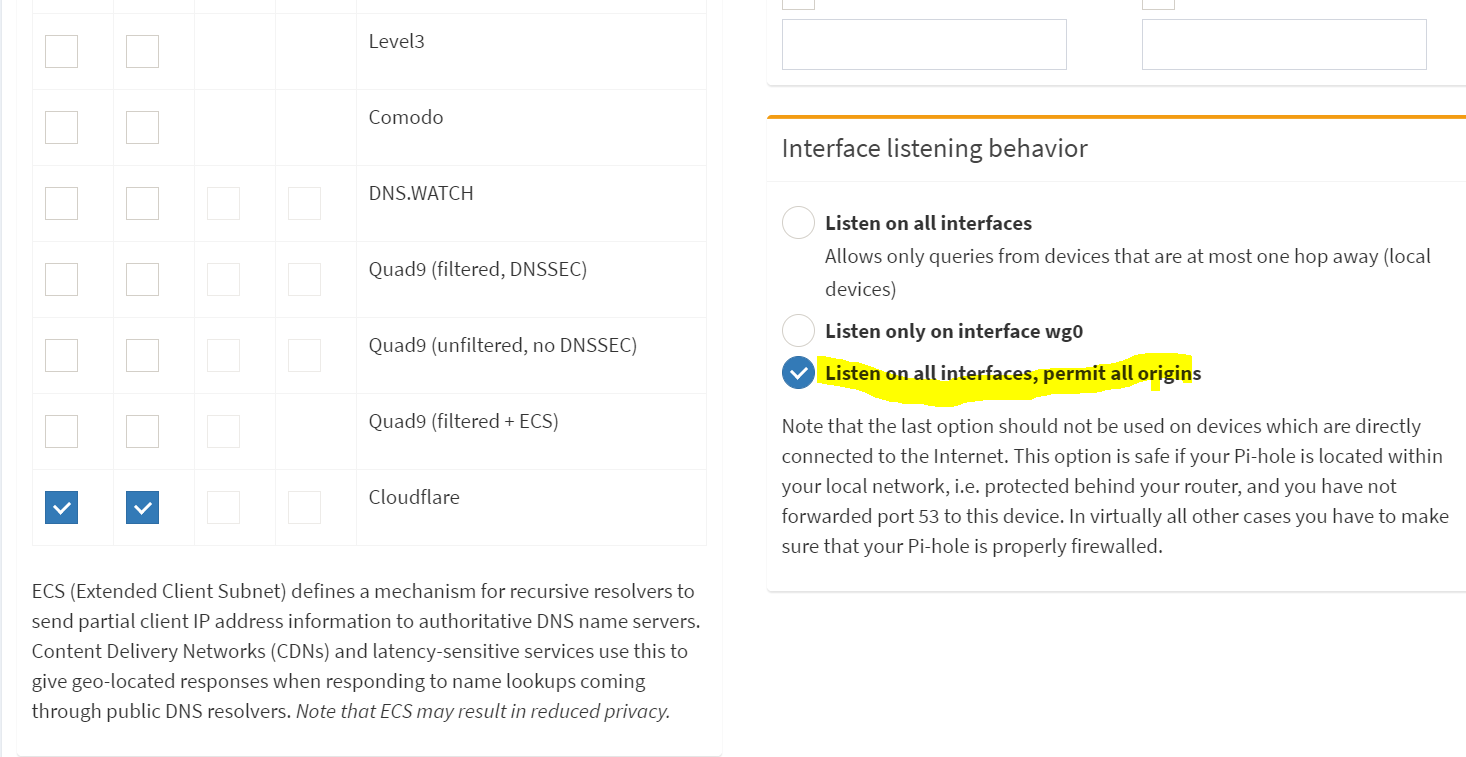Tick the fourth Cloudflare checkbox
1466x757 pixels.
click(x=304, y=507)
